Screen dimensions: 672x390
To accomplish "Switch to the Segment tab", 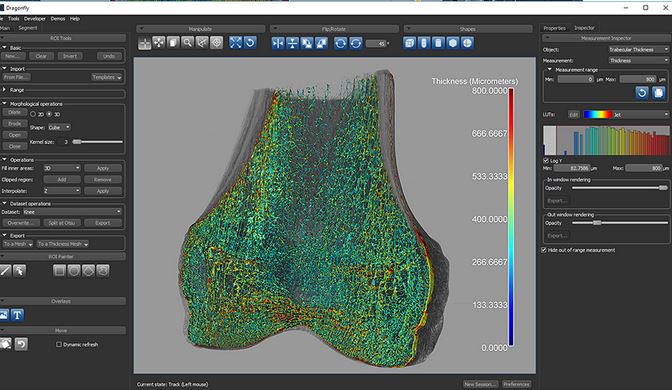I will point(28,28).
